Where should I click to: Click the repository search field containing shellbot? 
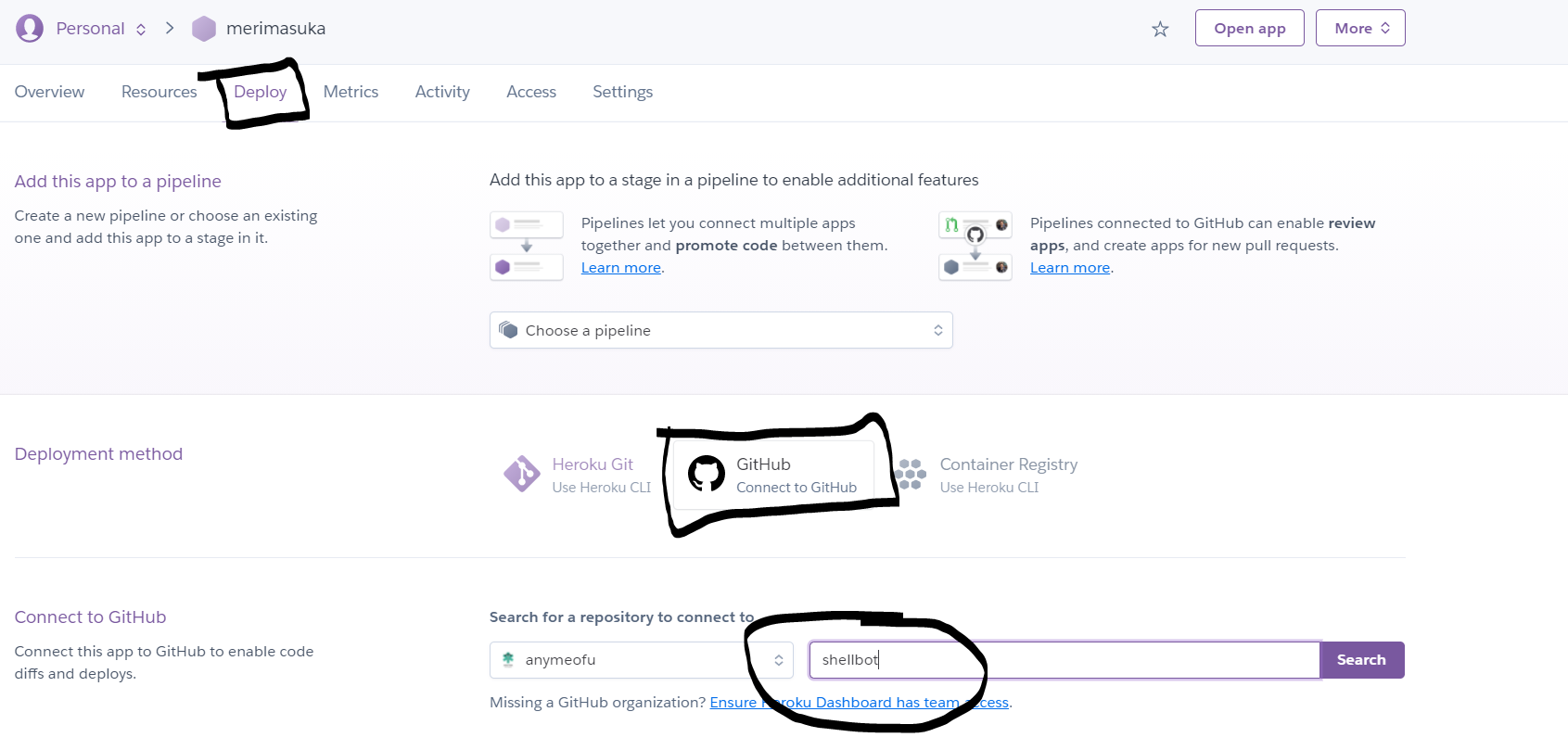pos(1064,660)
